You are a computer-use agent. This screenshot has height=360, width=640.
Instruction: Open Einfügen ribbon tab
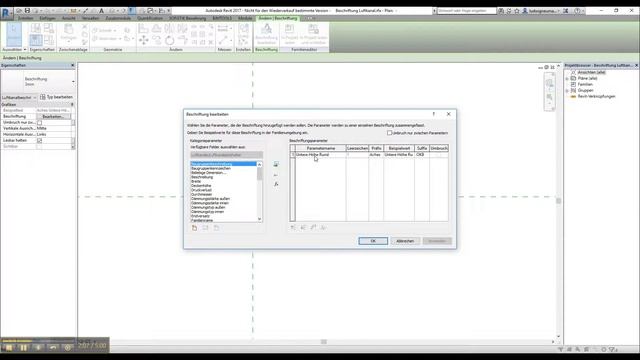pyautogui.click(x=47, y=18)
